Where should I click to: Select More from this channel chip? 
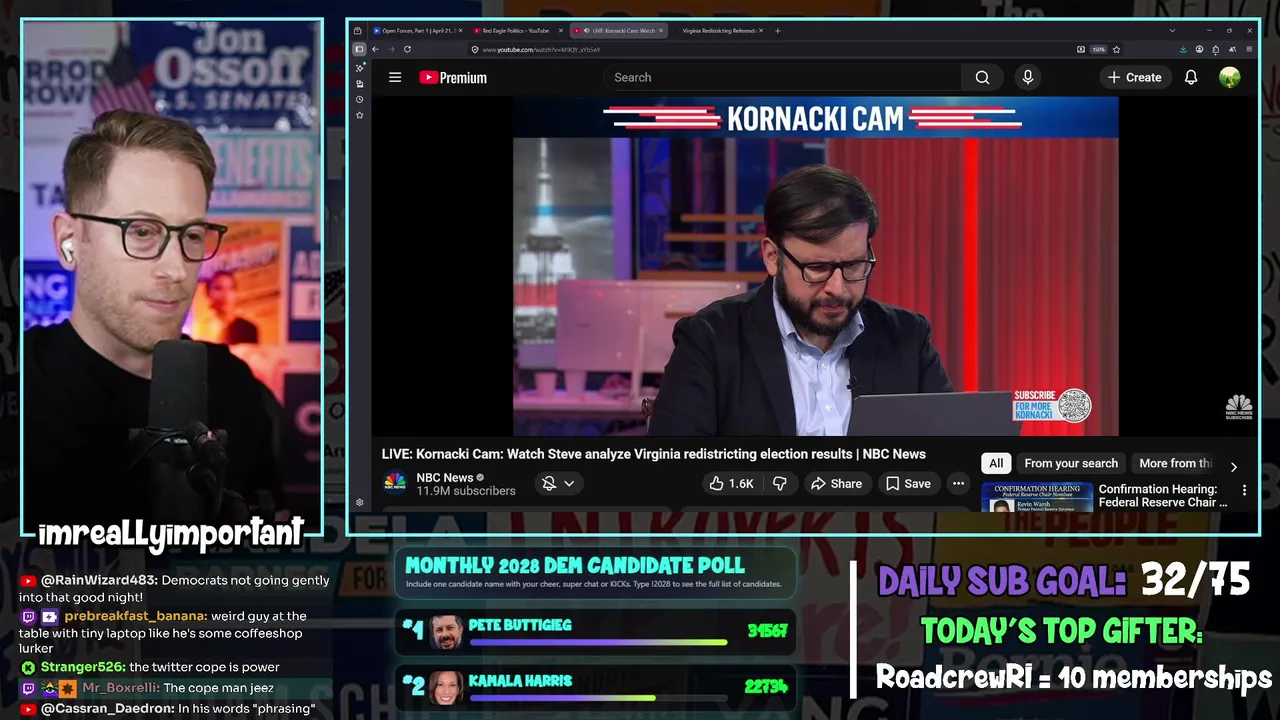pos(1175,463)
